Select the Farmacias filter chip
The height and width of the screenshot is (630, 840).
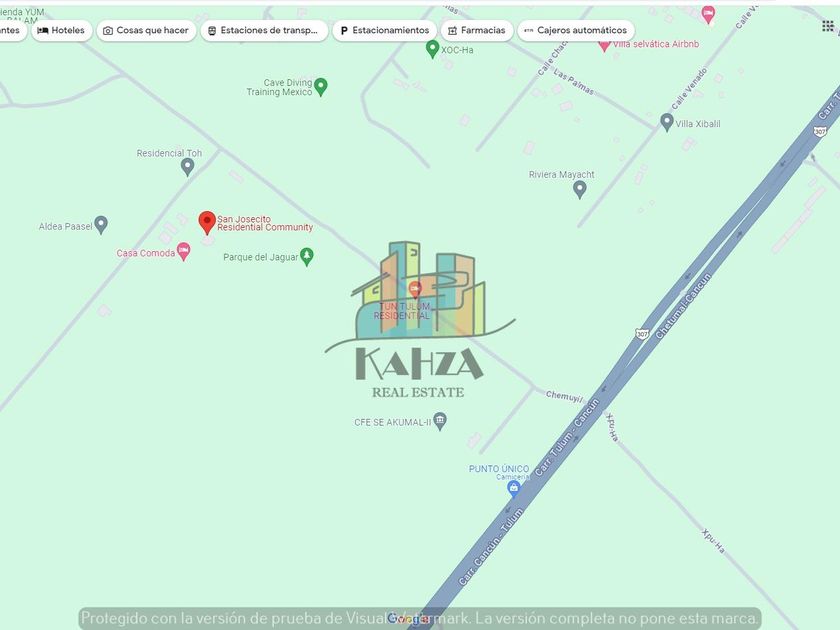pos(477,31)
